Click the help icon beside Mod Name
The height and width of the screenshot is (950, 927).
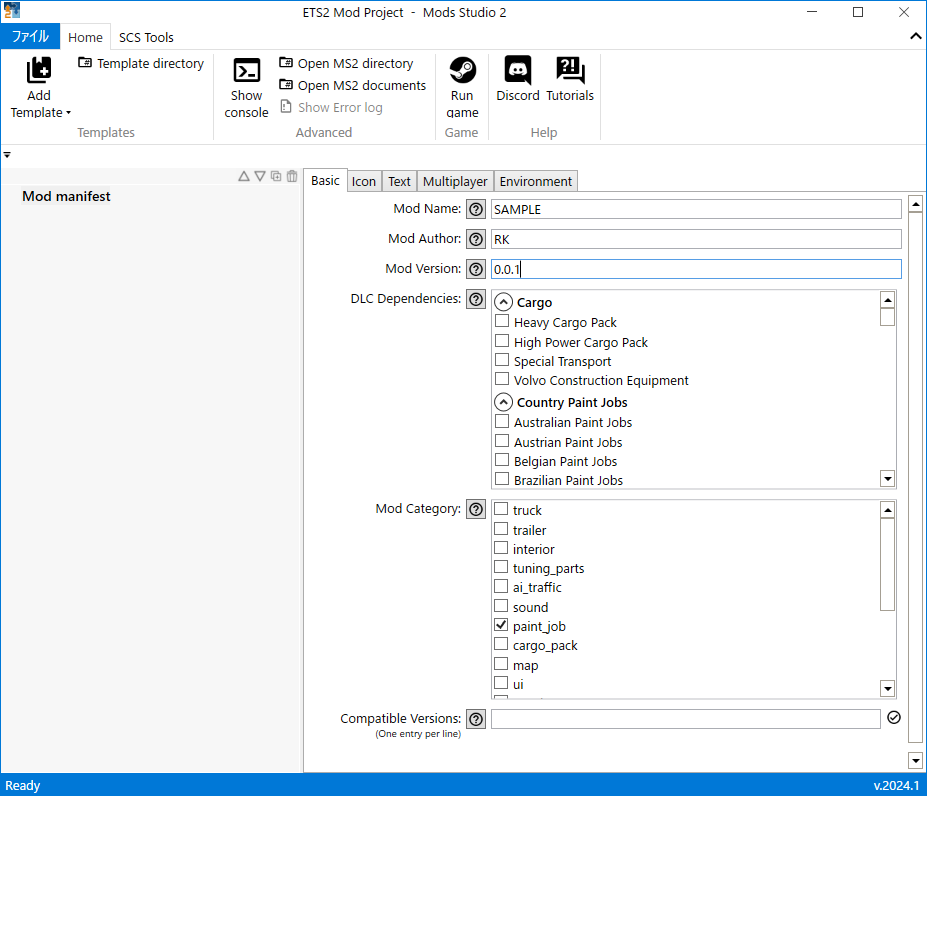tap(476, 210)
